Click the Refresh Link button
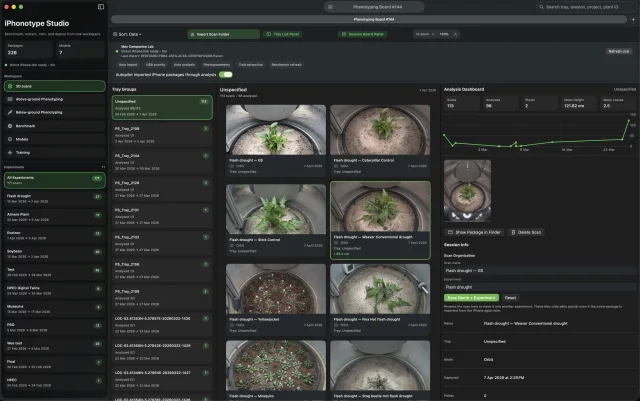 coord(619,51)
